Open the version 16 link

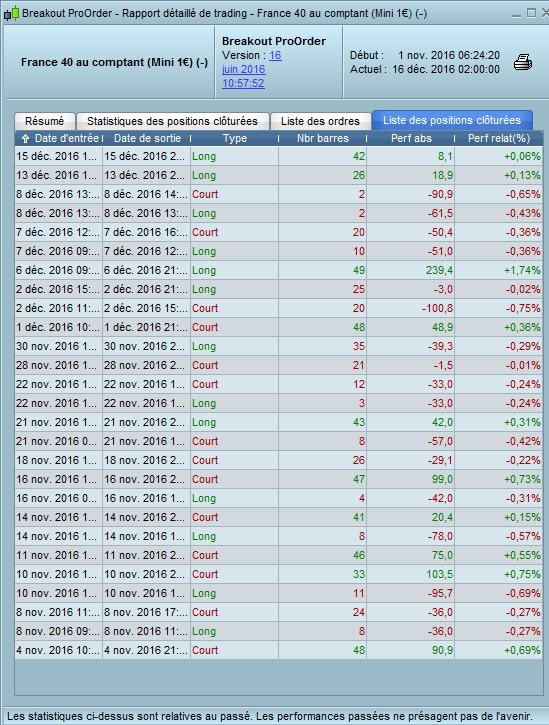click(275, 55)
